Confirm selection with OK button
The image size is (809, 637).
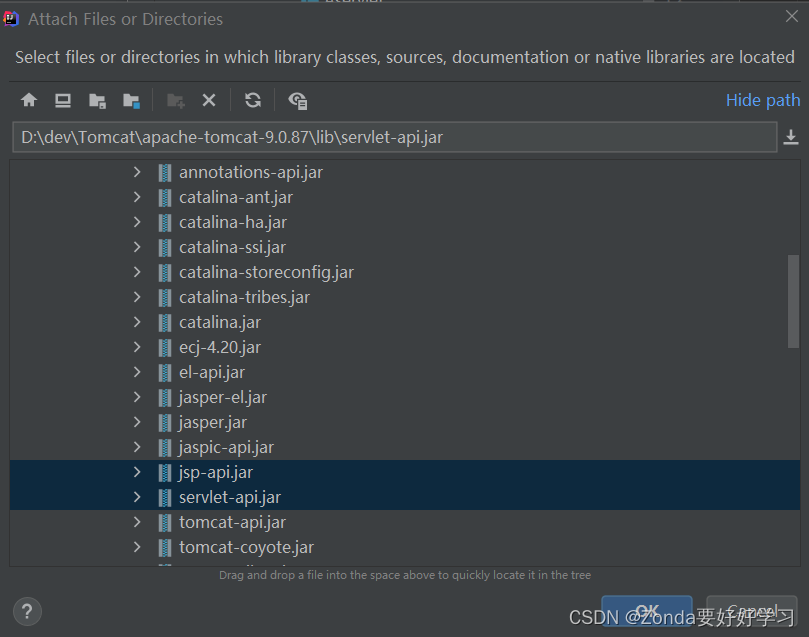[x=646, y=611]
